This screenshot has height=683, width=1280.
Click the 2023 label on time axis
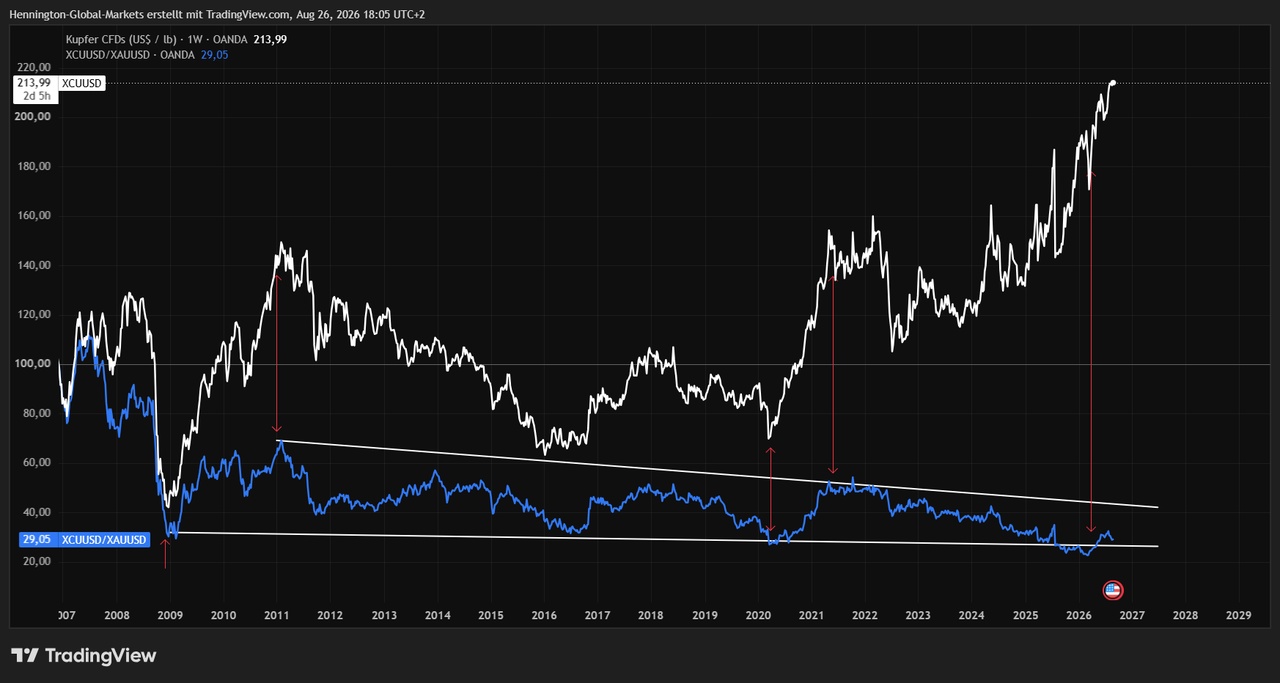pos(918,615)
